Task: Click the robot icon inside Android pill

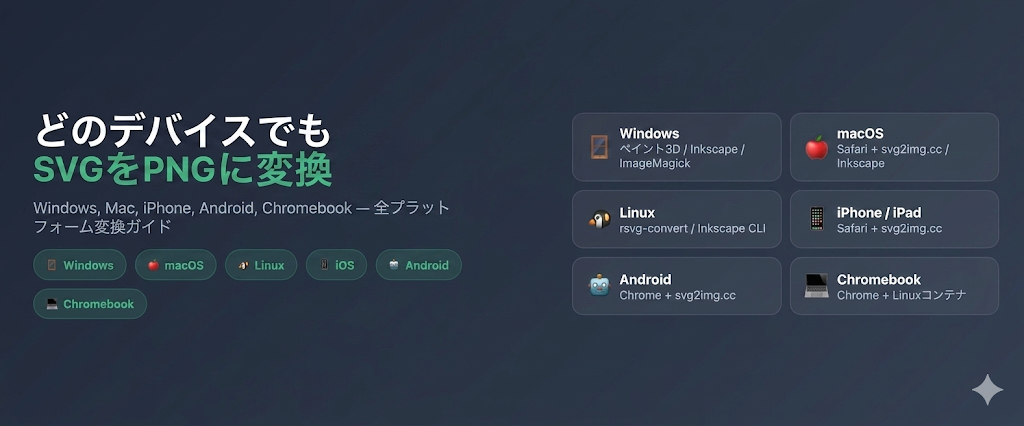Action: click(394, 265)
